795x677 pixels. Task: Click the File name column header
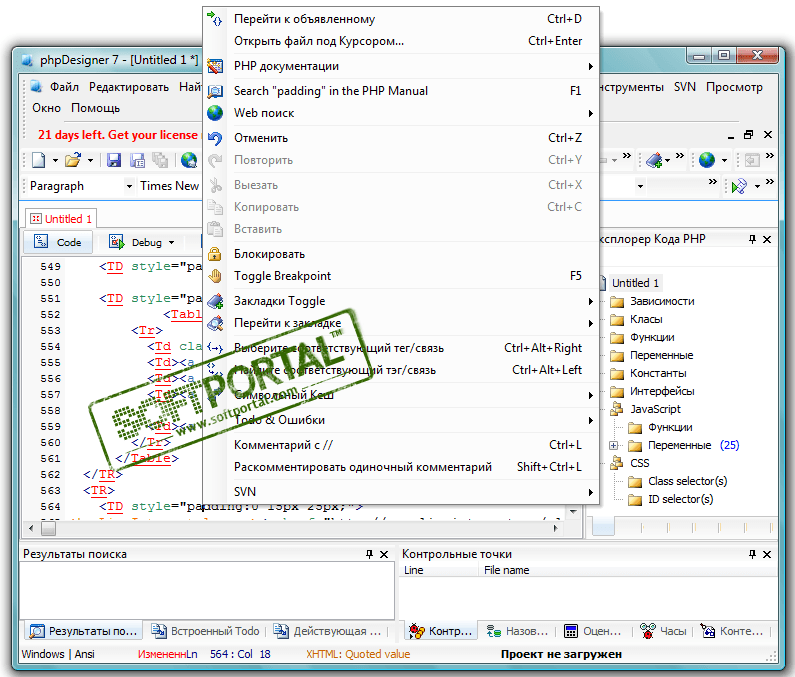(x=507, y=571)
